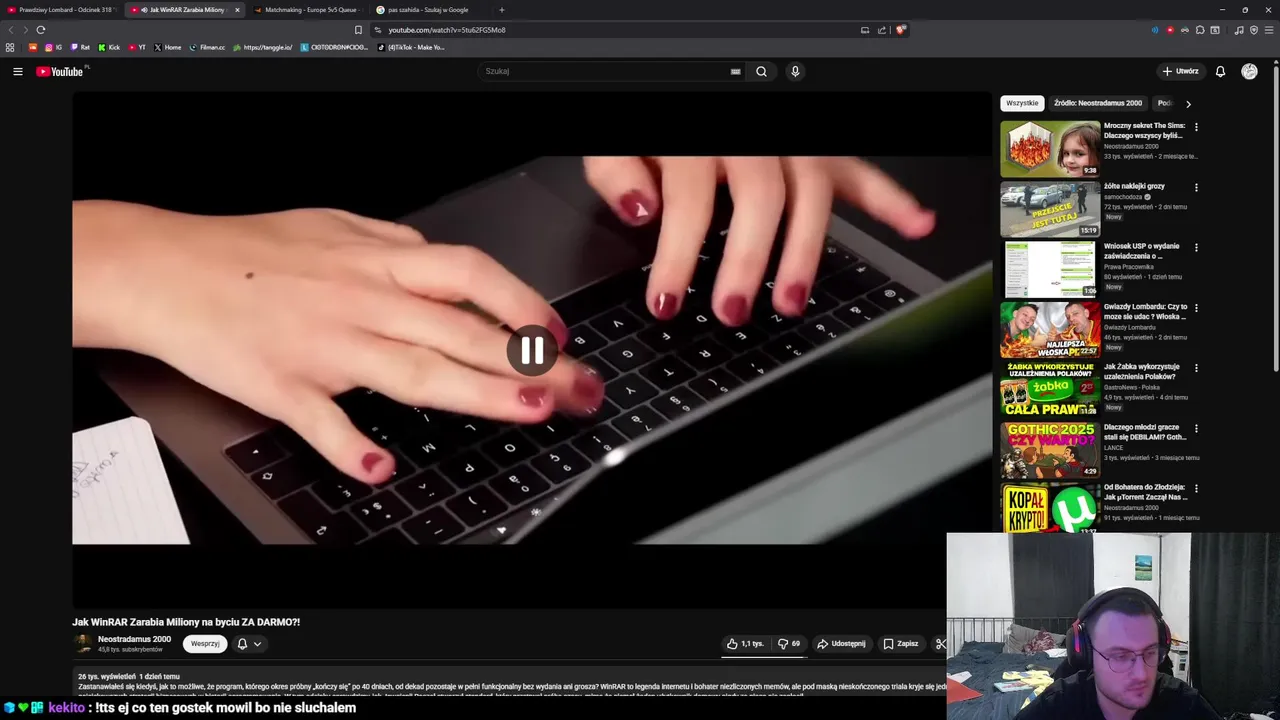1280x720 pixels.
Task: Click the Wesprzyj support button
Action: coord(205,644)
